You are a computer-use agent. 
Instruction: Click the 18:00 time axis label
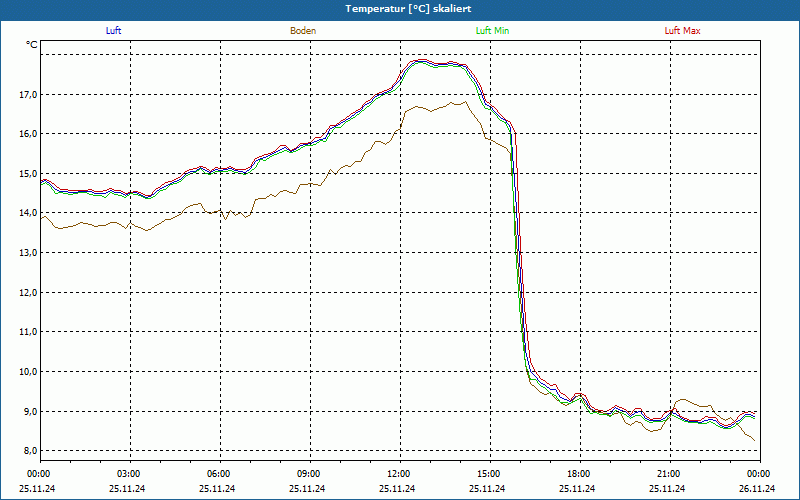[x=578, y=474]
